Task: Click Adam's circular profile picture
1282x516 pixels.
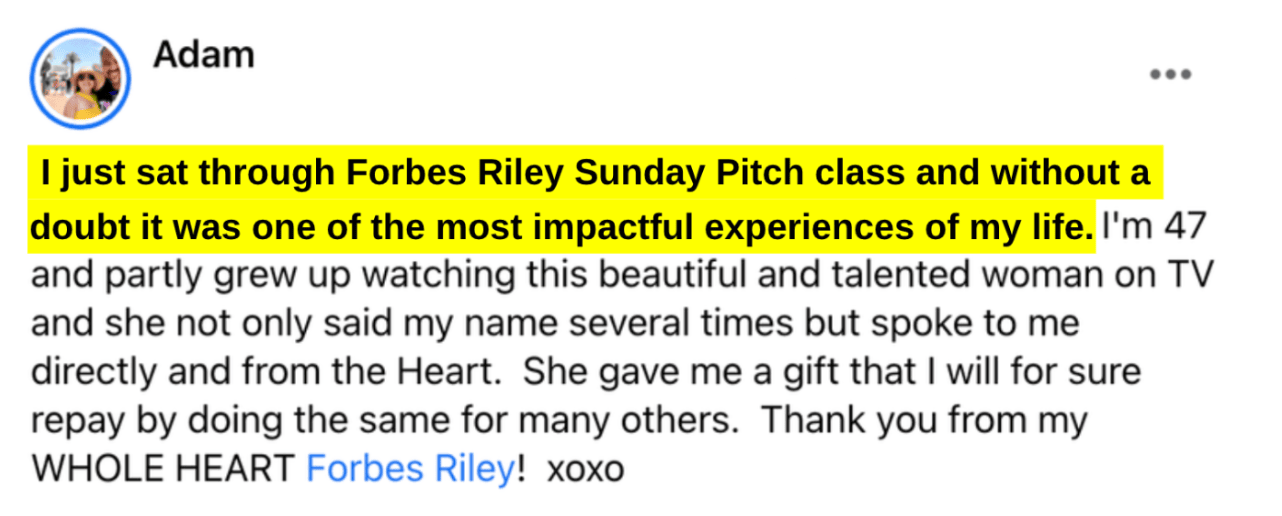Action: (81, 79)
